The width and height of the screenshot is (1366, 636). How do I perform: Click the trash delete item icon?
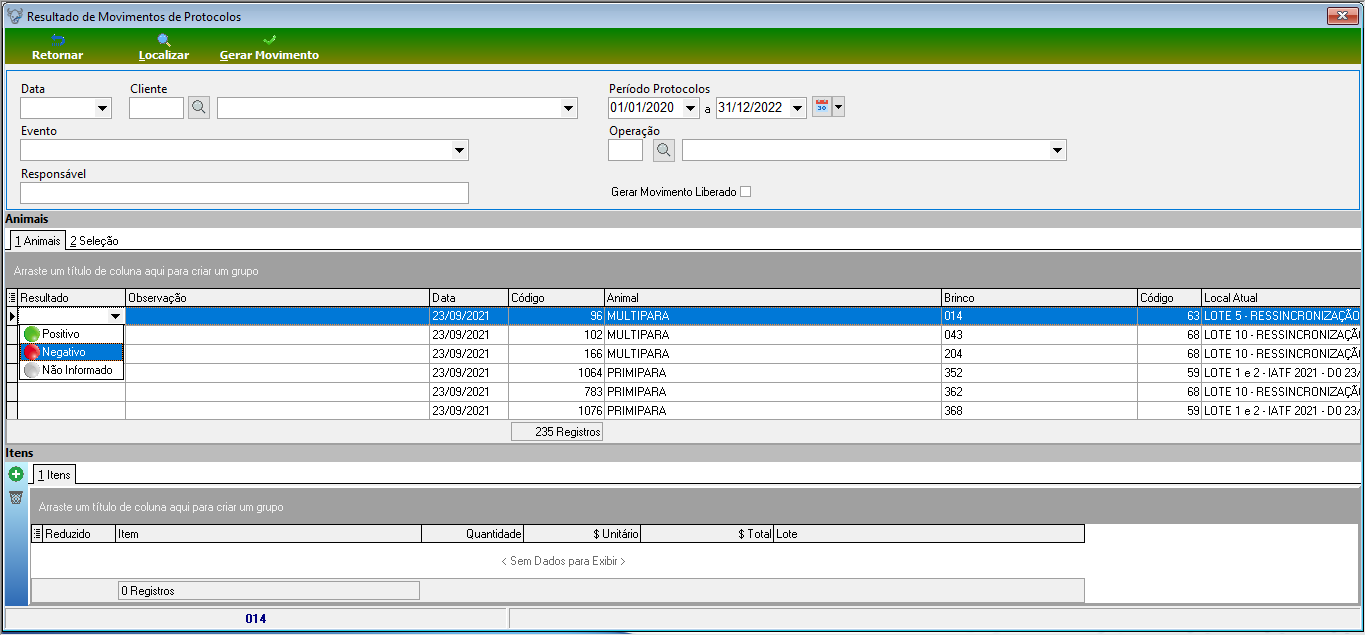click(x=16, y=498)
